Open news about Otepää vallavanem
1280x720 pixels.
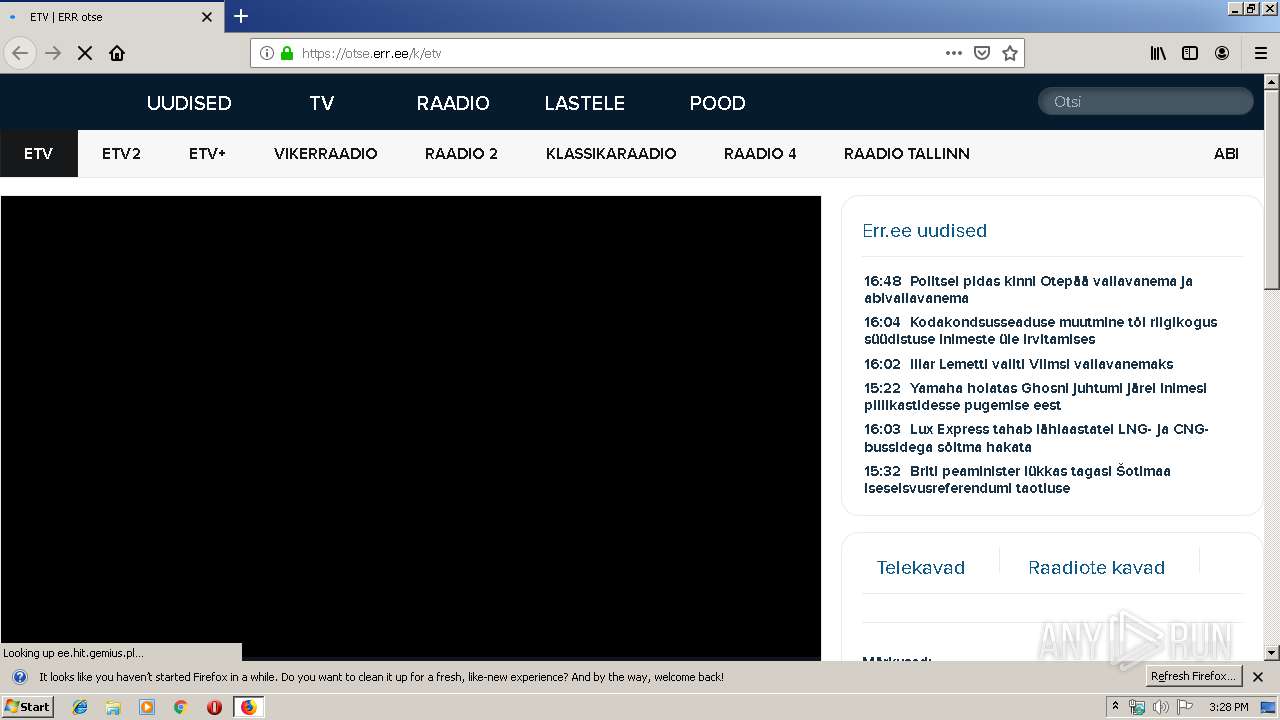1028,289
